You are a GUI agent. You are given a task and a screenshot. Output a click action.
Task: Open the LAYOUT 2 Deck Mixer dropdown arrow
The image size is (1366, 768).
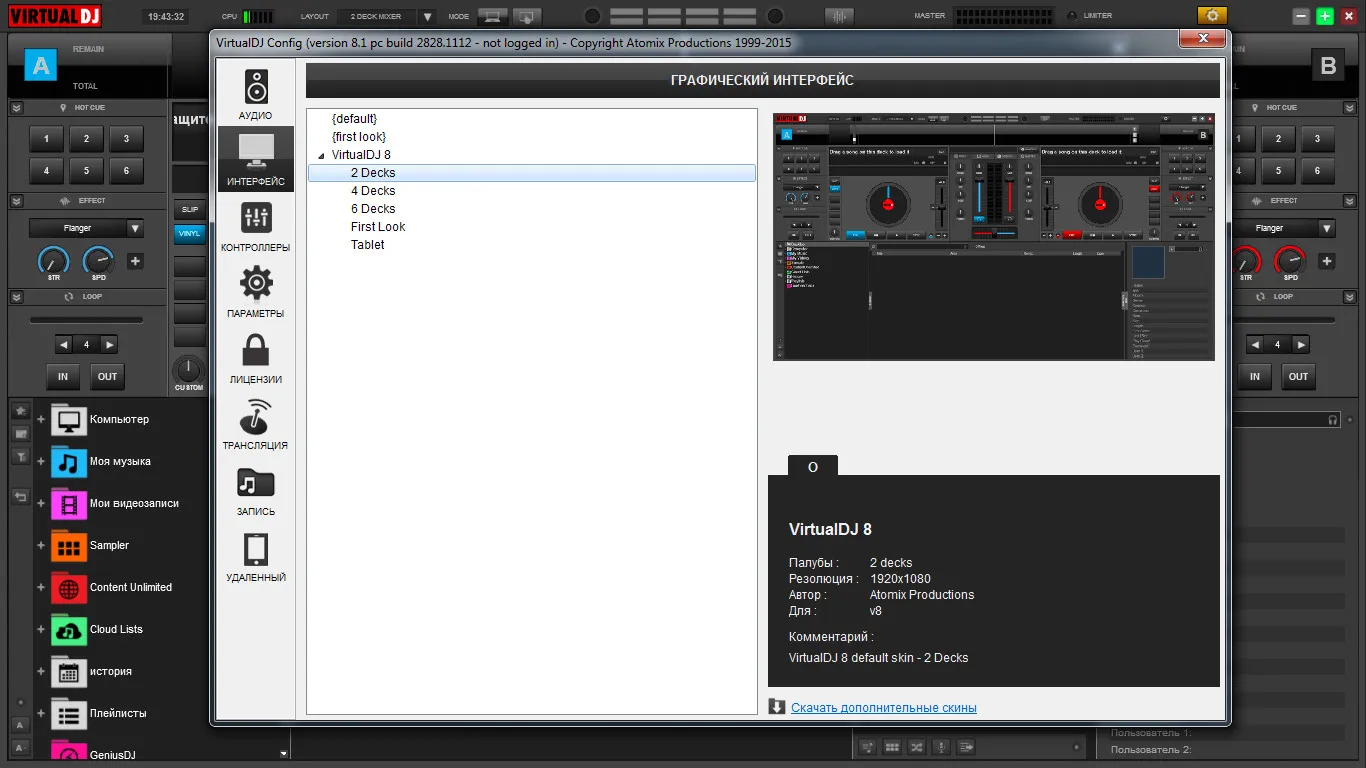point(427,17)
